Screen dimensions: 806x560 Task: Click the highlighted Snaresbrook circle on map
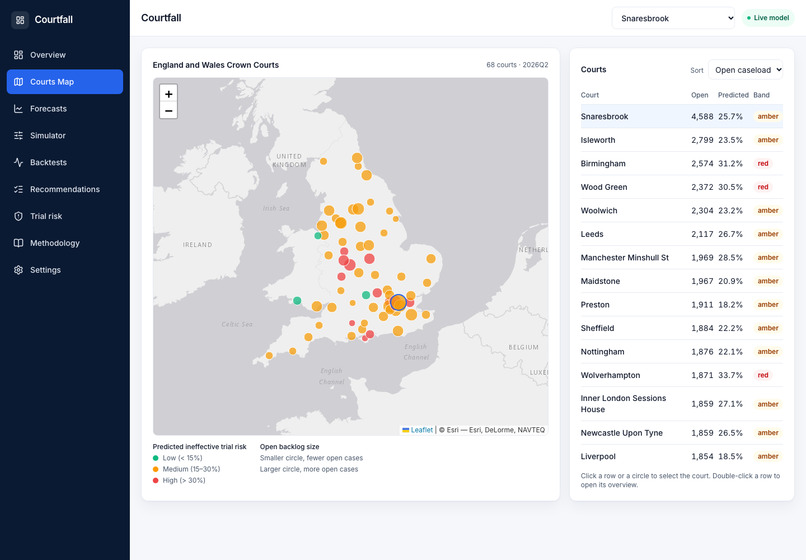[x=398, y=302]
